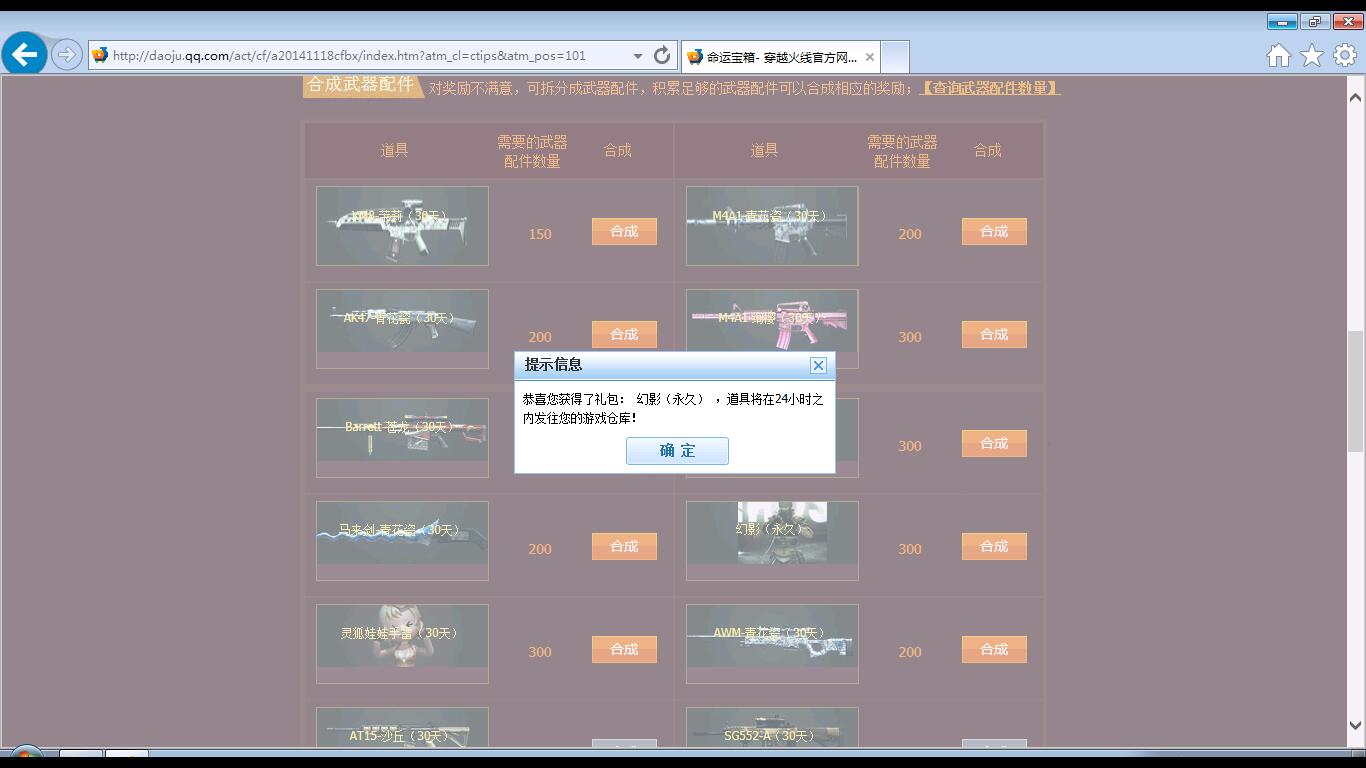Refresh the current page
The height and width of the screenshot is (768, 1366).
tap(662, 56)
